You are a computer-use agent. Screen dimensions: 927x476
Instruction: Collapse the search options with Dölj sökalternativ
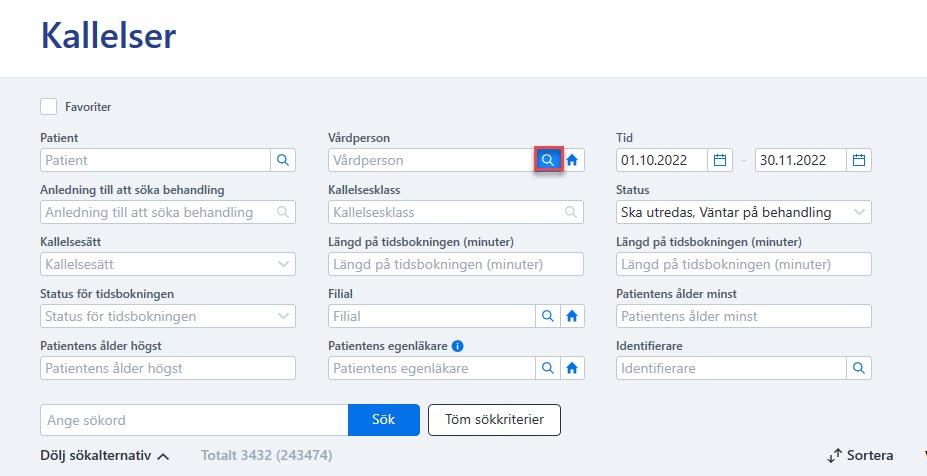point(105,456)
